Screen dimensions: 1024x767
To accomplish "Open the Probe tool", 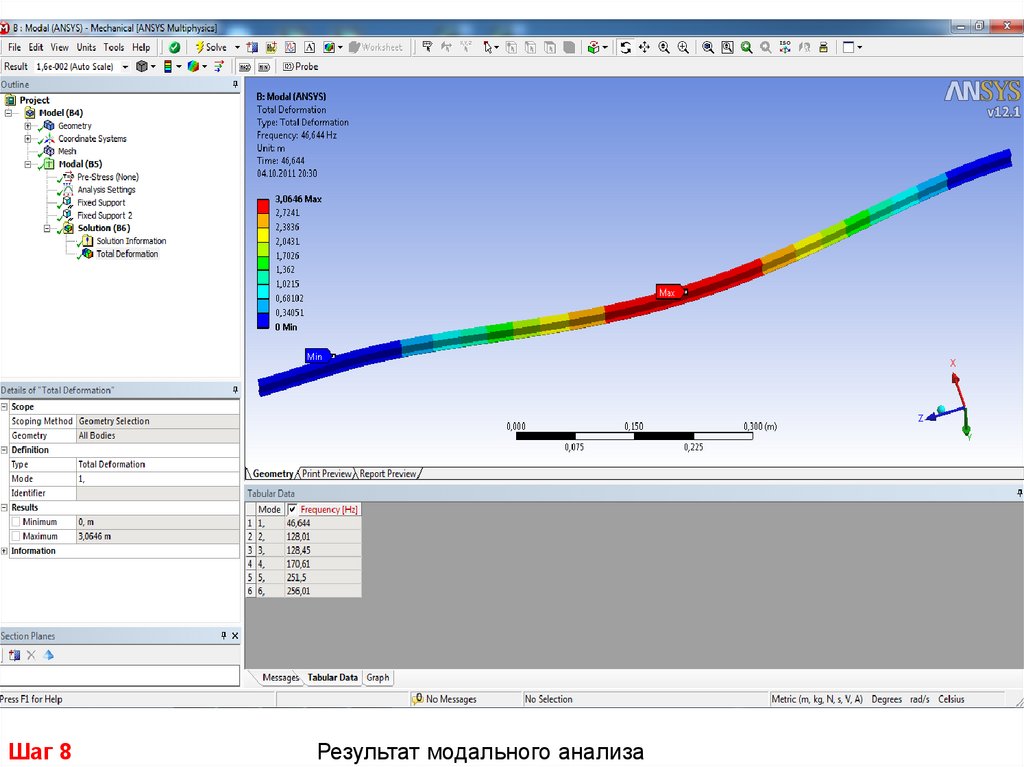I will point(300,66).
